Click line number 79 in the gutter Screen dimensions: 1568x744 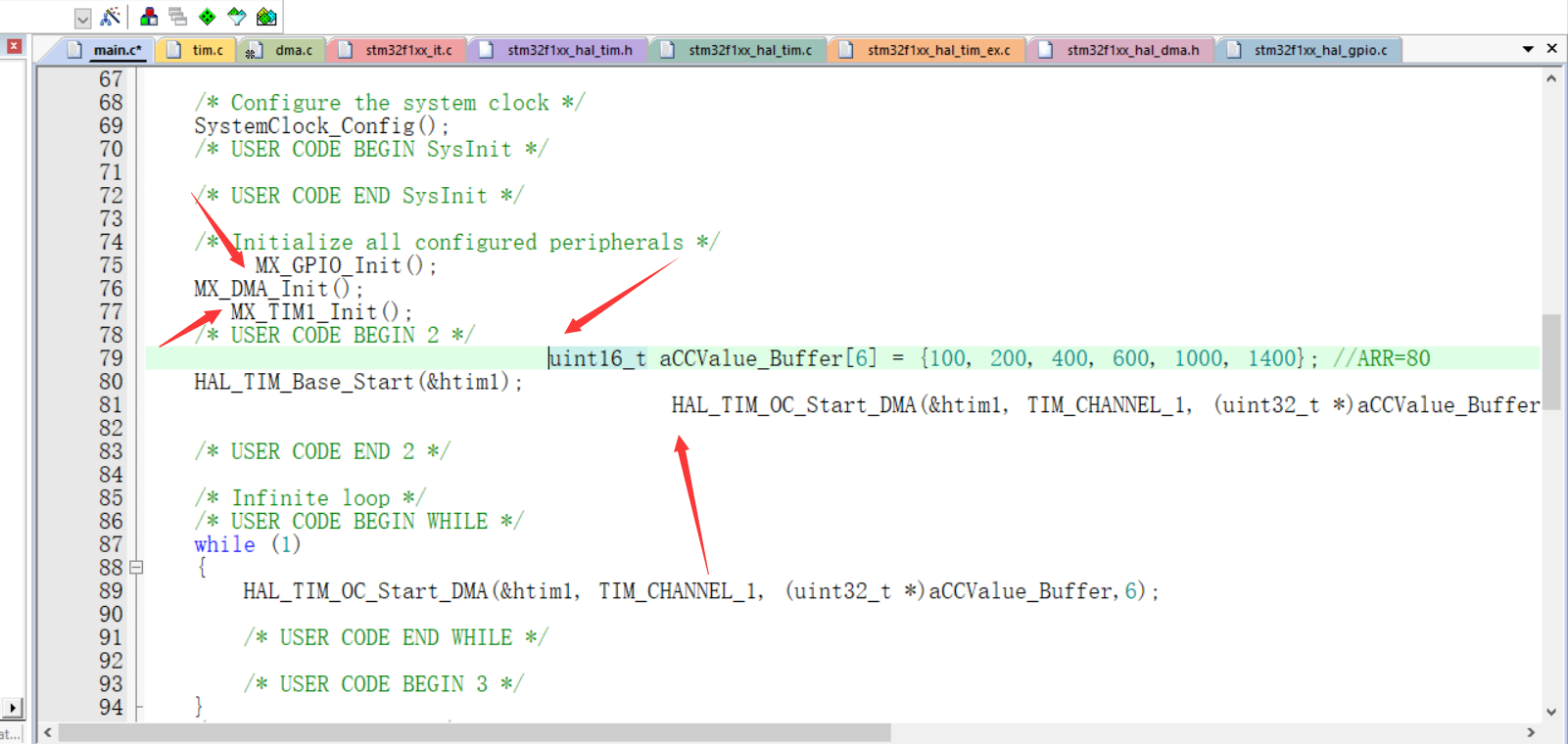click(111, 358)
